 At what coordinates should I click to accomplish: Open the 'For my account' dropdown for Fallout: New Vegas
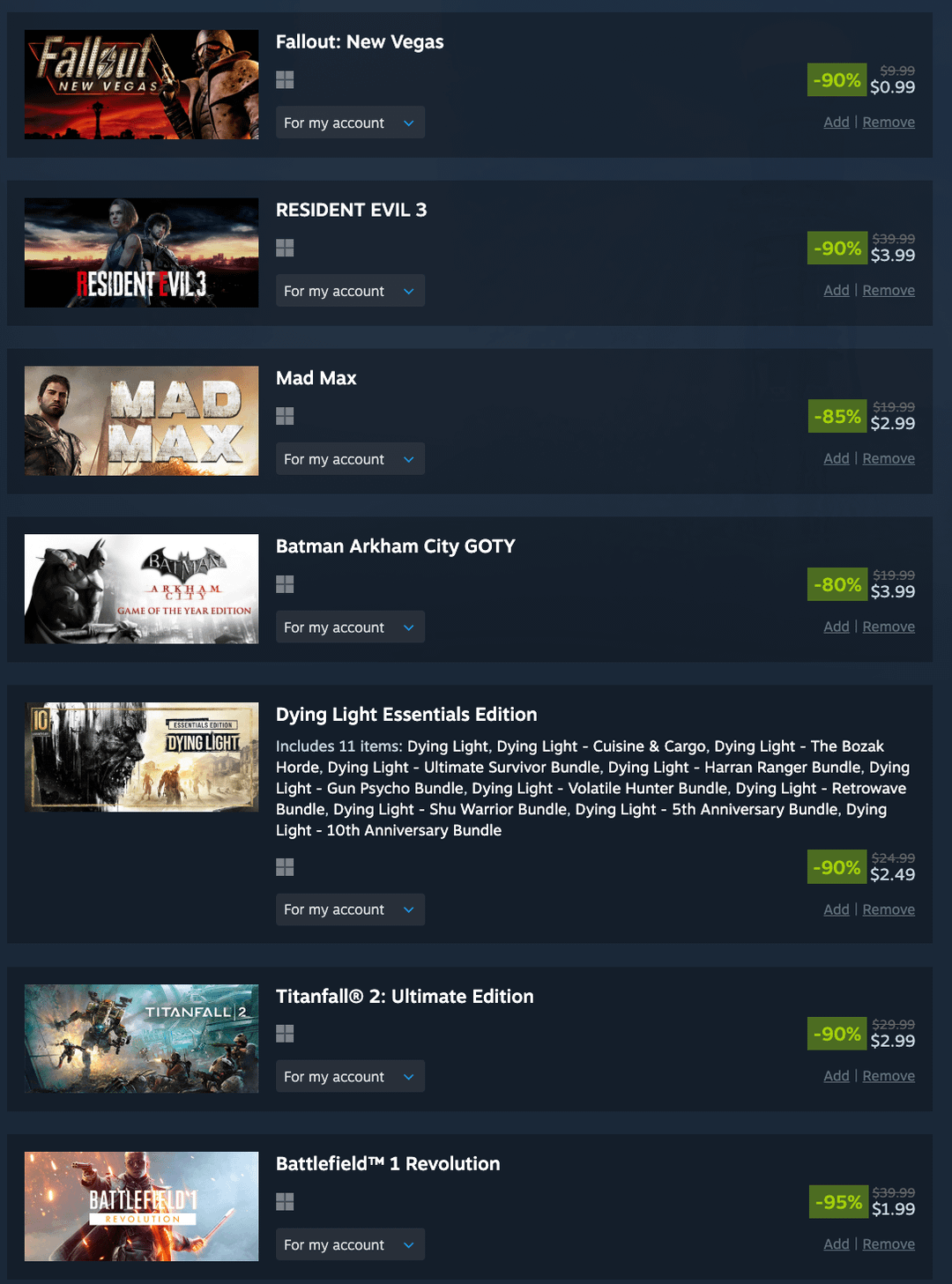pyautogui.click(x=350, y=122)
